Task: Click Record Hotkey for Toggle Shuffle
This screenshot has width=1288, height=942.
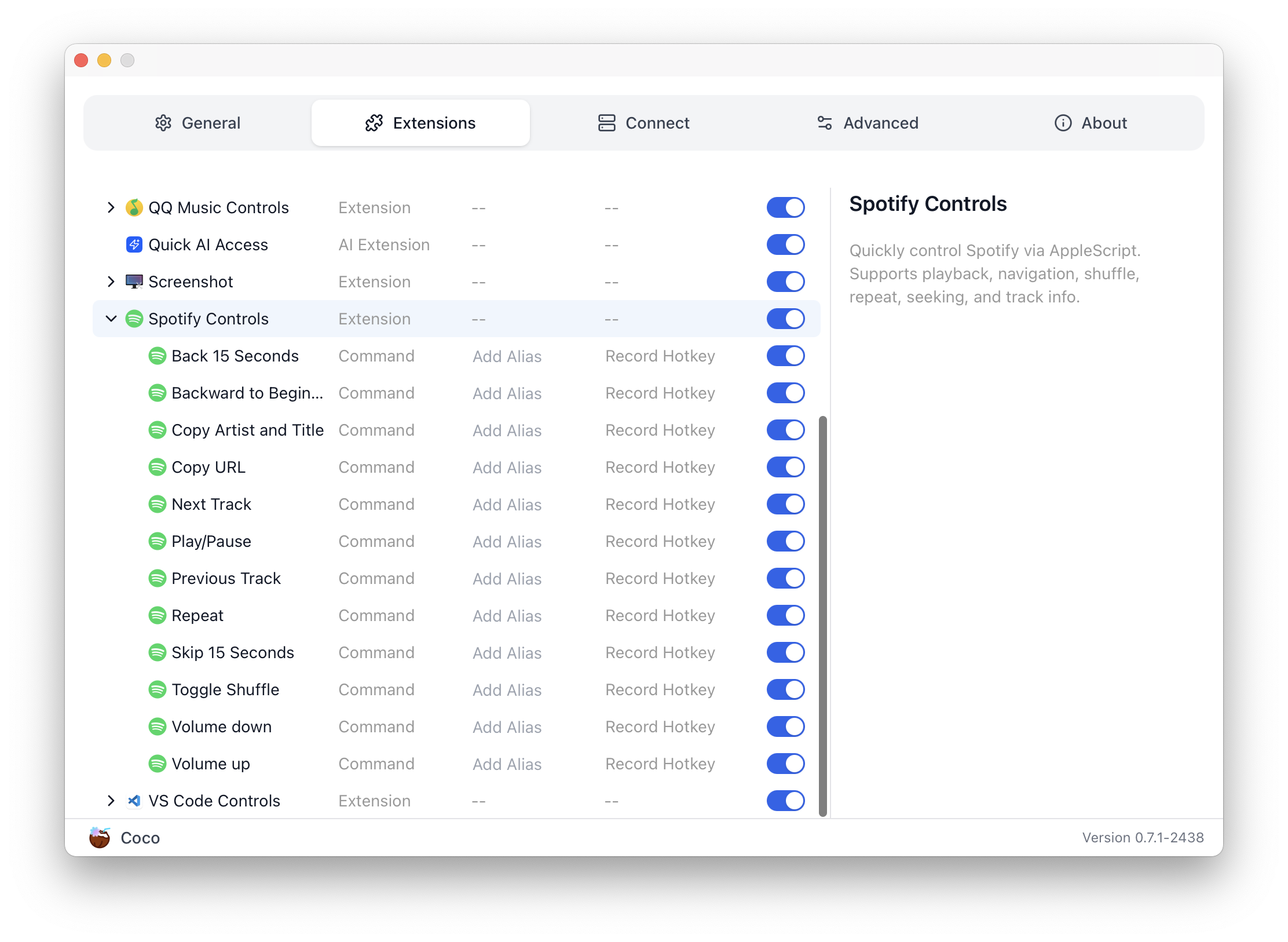Action: click(x=660, y=690)
